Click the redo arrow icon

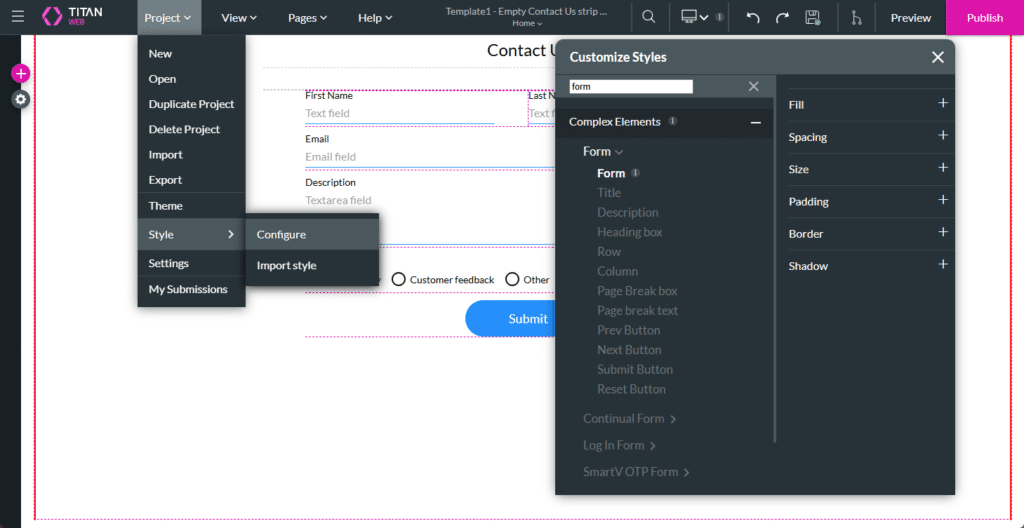pos(782,17)
